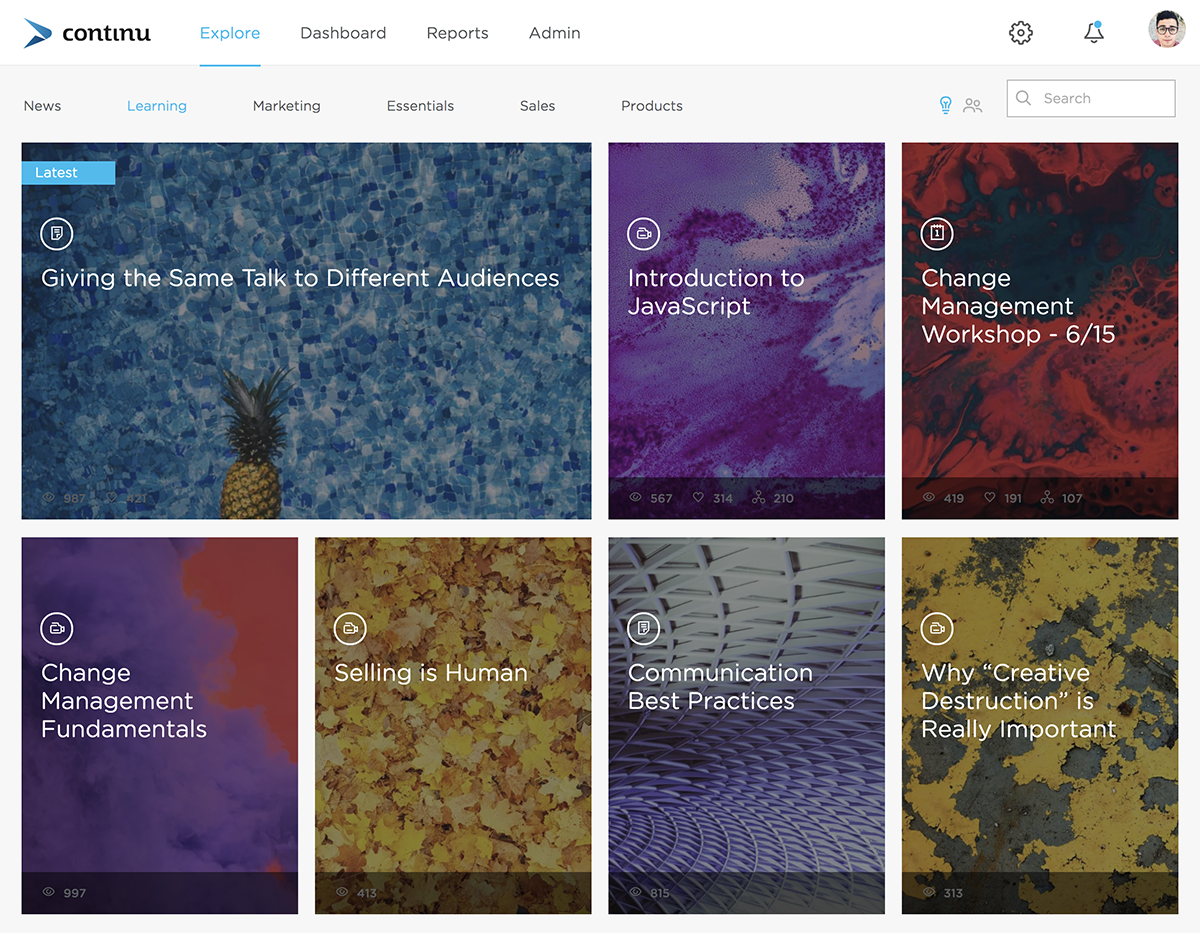Image resolution: width=1200 pixels, height=933 pixels.
Task: Select the lightbulb learning view icon
Action: 945,105
